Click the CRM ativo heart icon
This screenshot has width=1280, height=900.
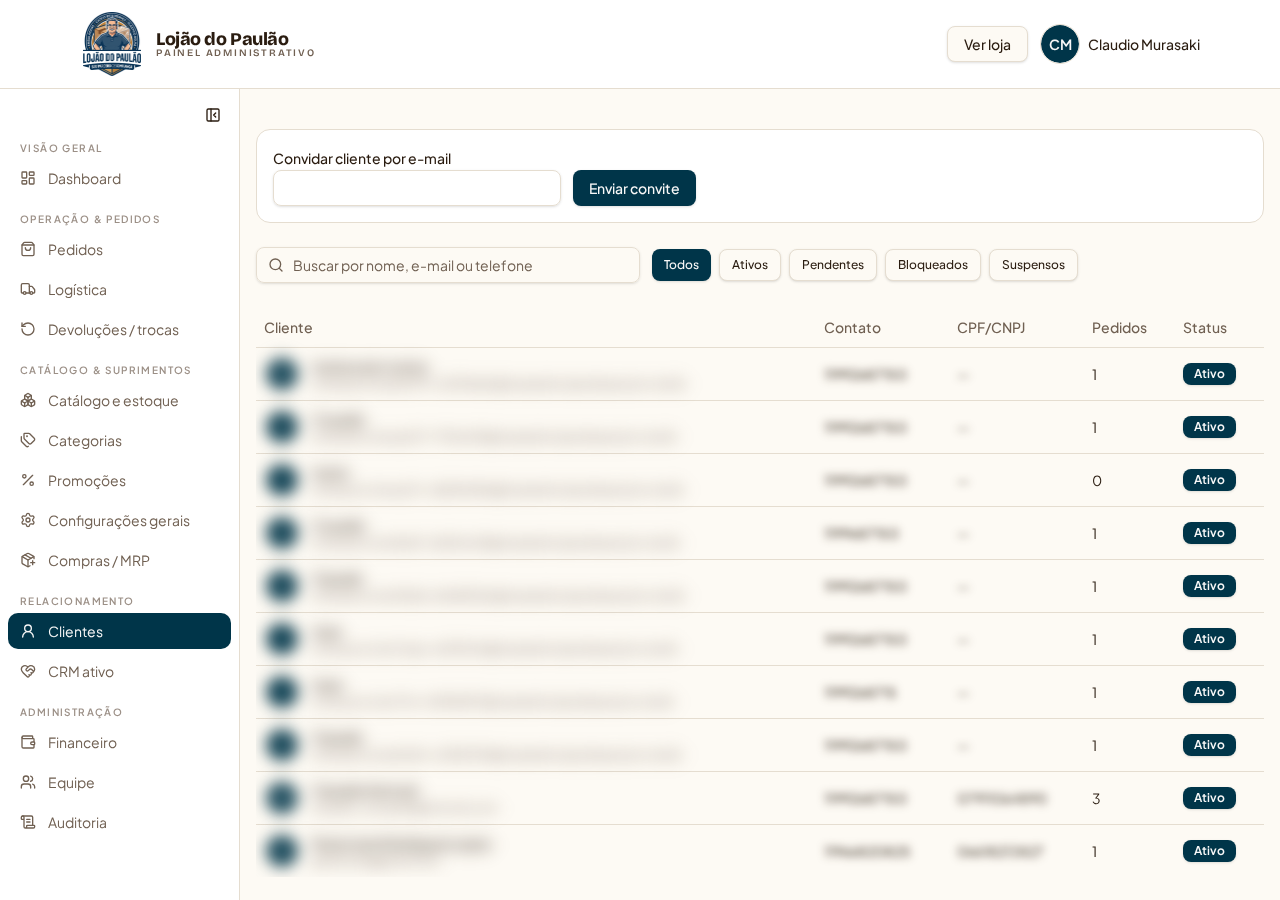pos(28,671)
